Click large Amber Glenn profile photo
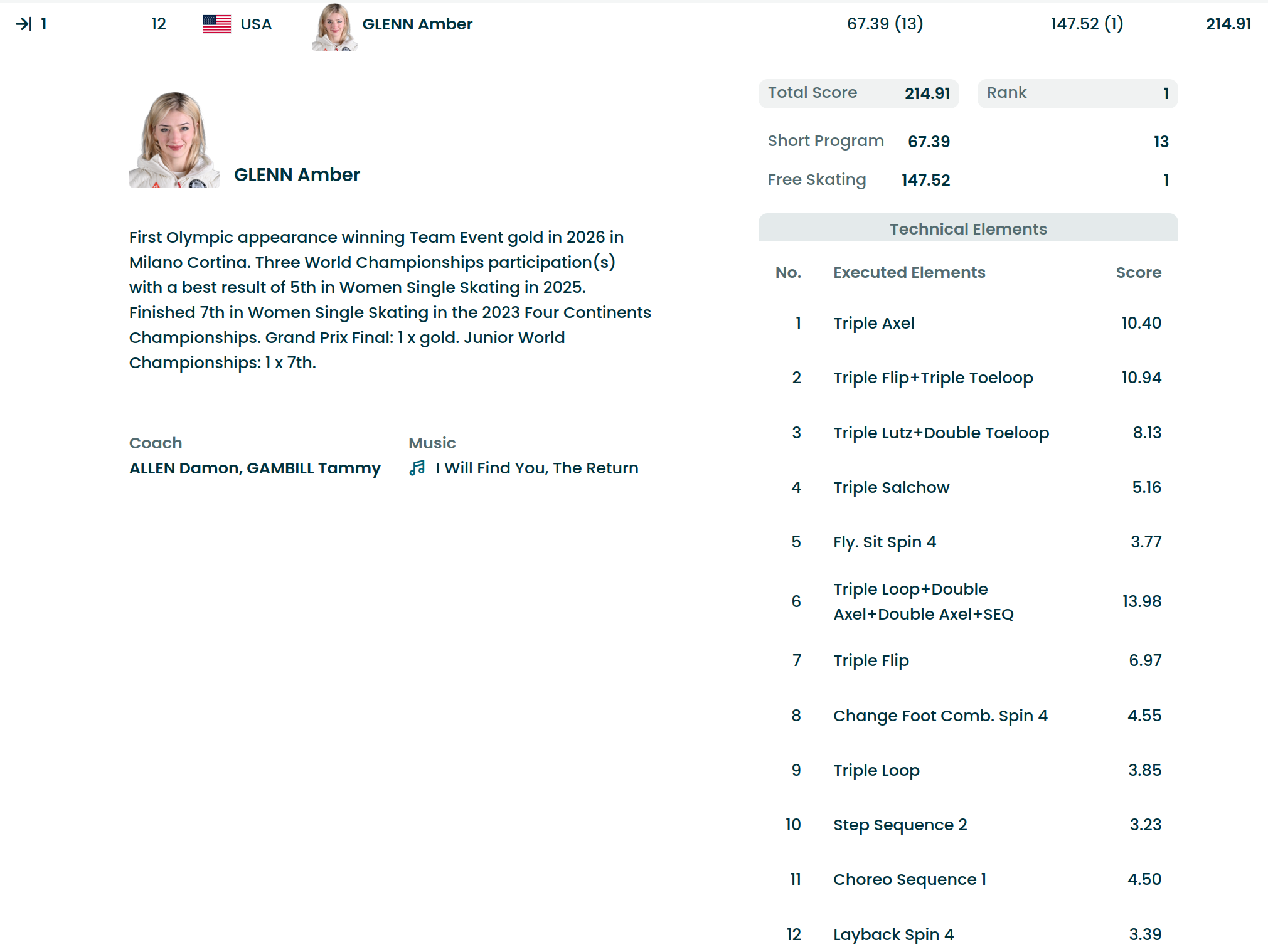Viewport: 1268px width, 952px height. [x=174, y=140]
